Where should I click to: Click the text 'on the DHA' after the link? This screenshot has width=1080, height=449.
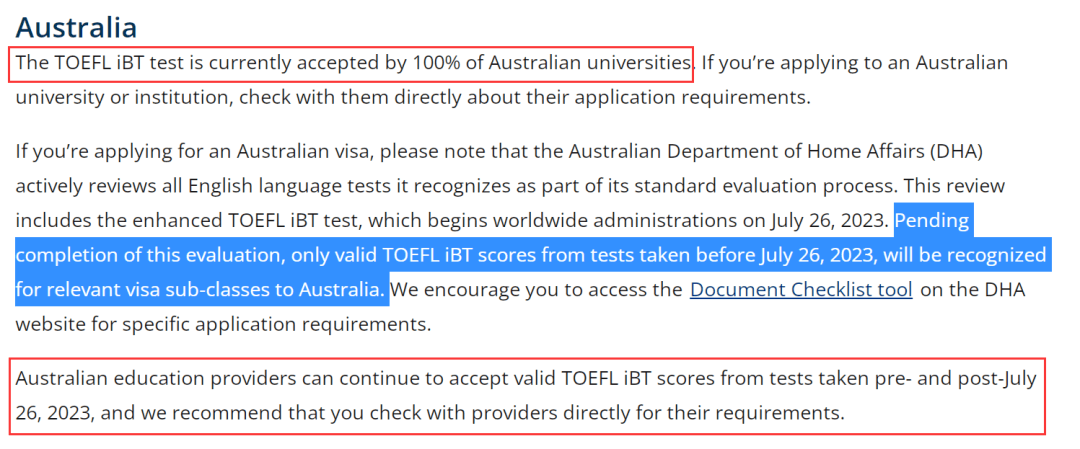tap(973, 290)
